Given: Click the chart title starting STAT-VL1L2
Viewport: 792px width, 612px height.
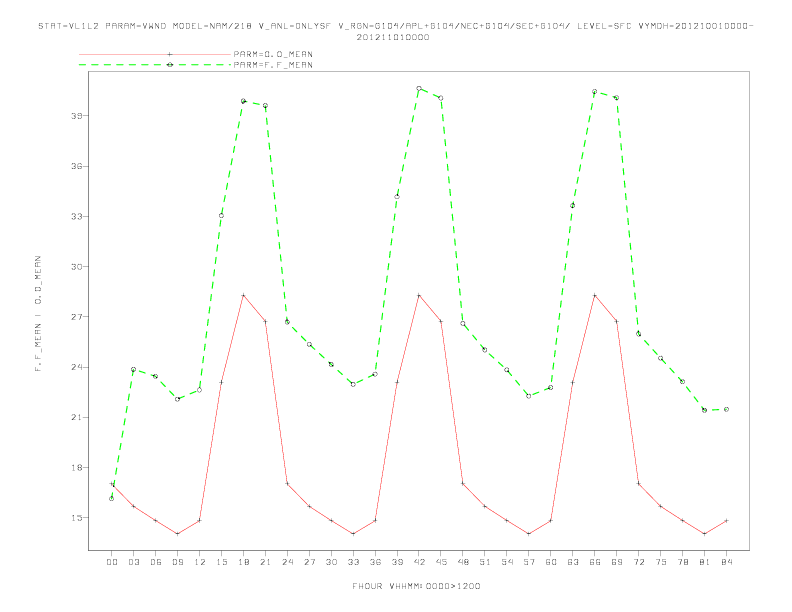Looking at the screenshot, I should pyautogui.click(x=395, y=26).
